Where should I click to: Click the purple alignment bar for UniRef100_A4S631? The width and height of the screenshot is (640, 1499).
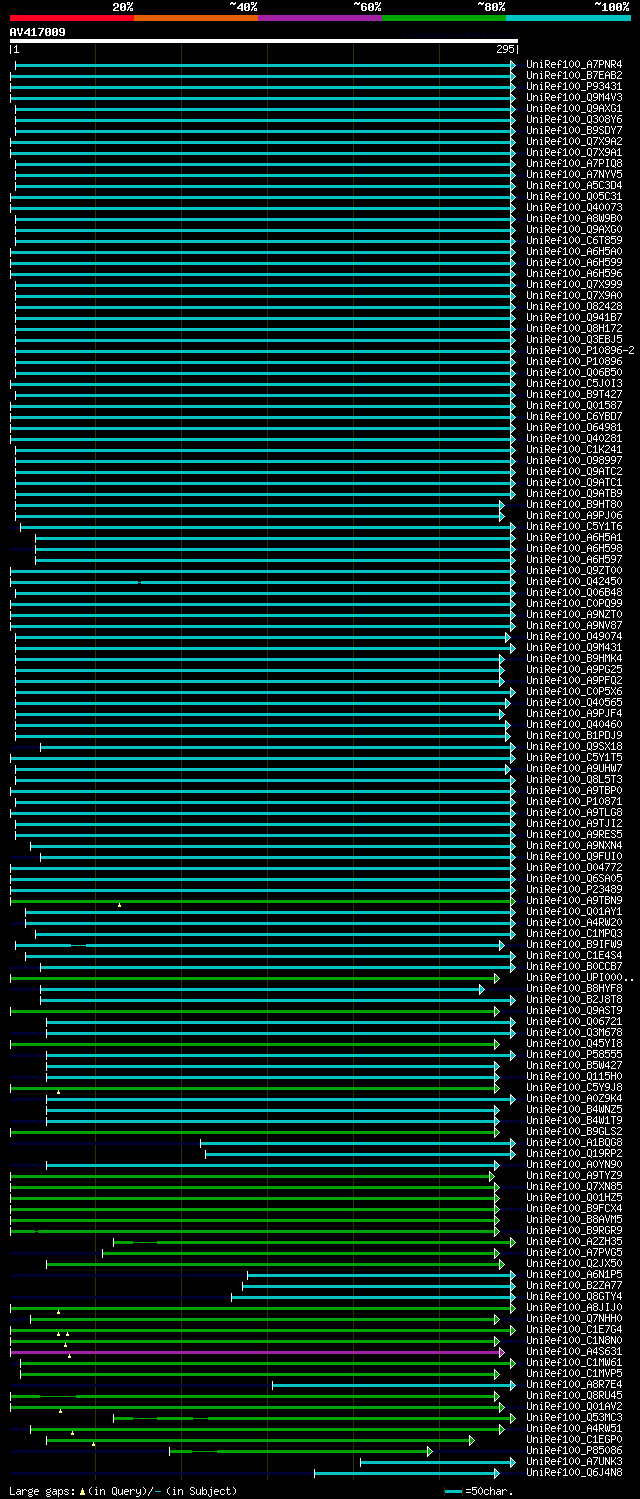click(257, 1351)
